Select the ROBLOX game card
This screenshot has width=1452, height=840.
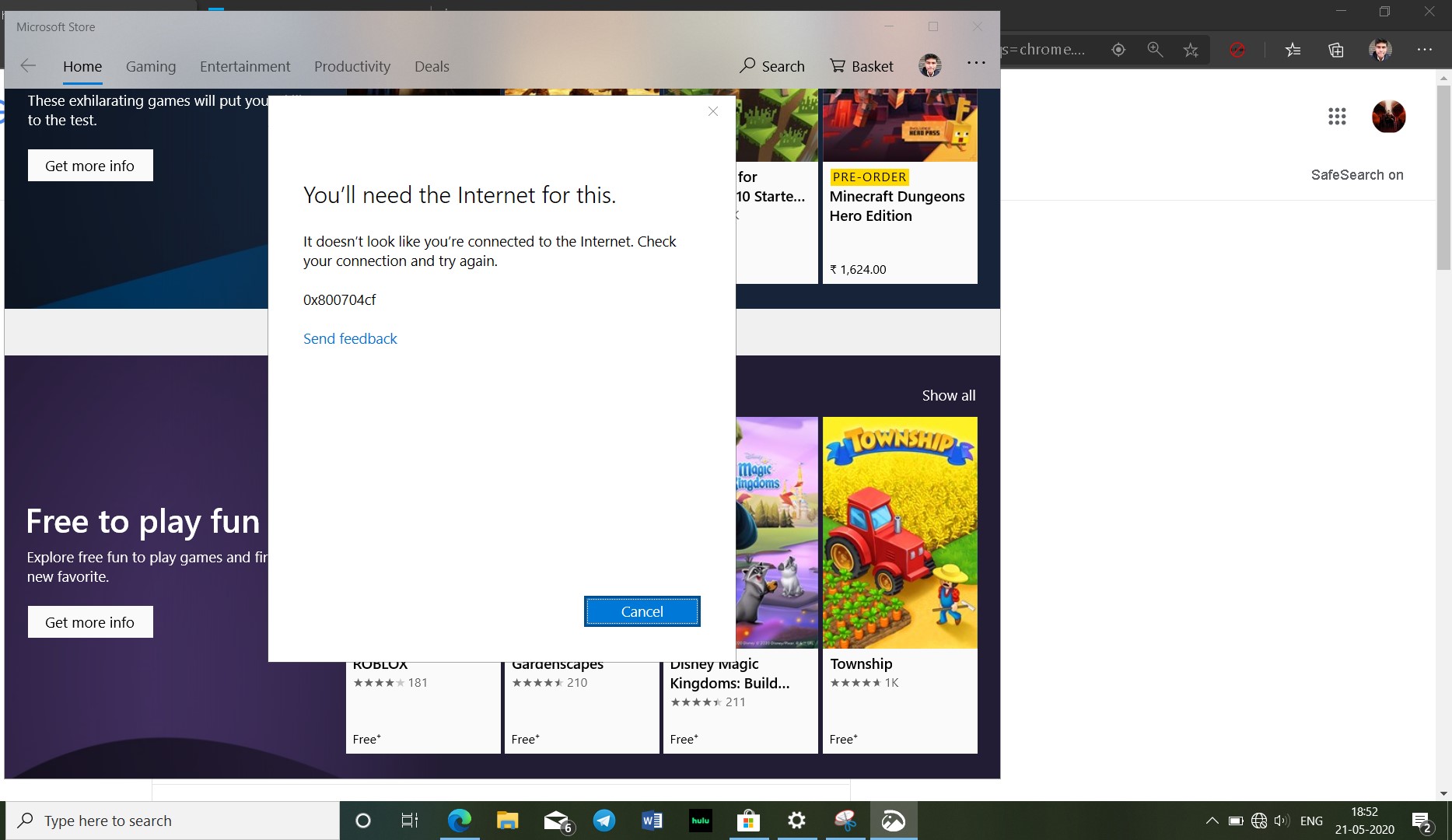pos(423,706)
